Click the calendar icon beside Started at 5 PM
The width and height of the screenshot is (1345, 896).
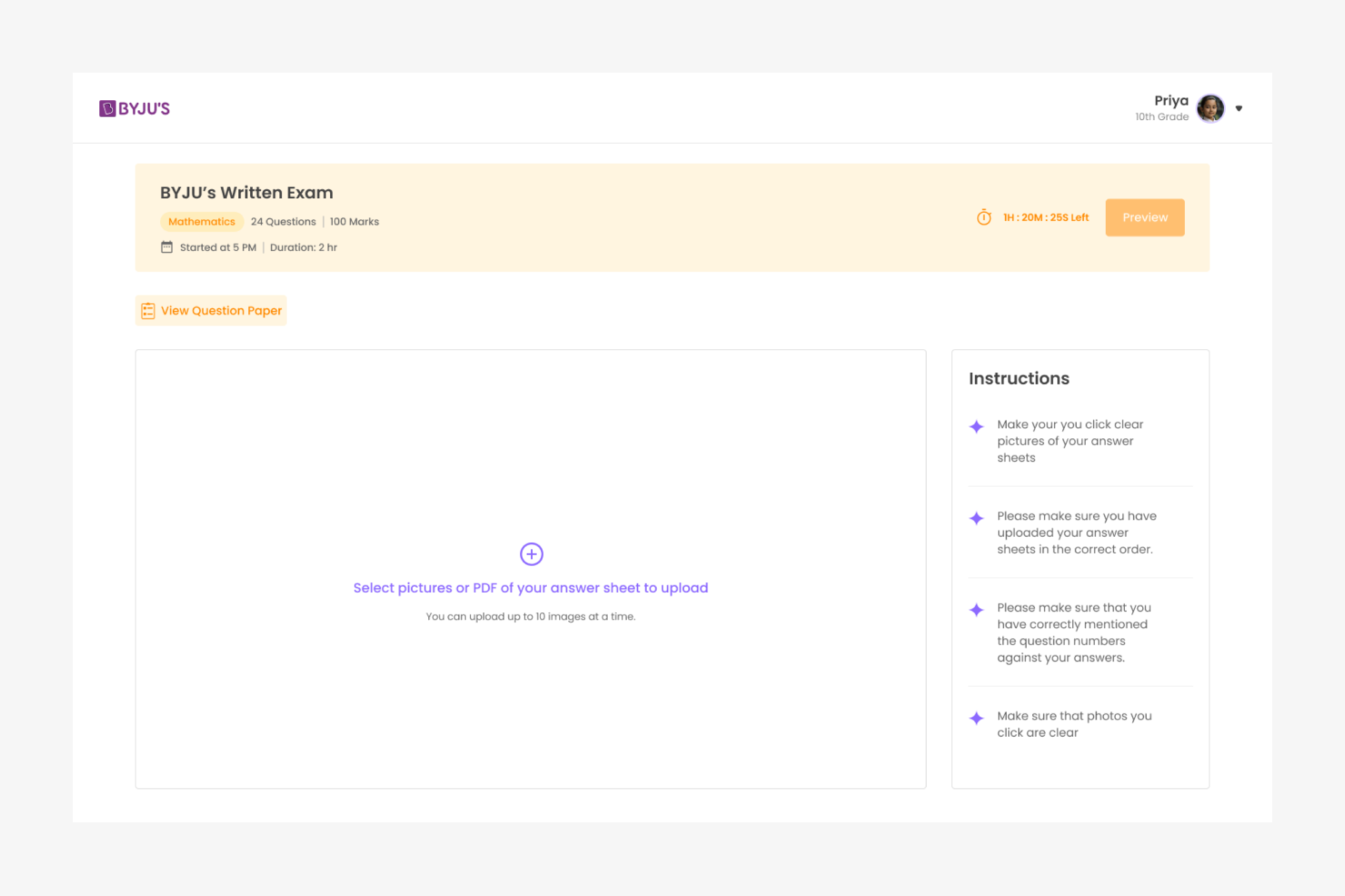click(166, 247)
